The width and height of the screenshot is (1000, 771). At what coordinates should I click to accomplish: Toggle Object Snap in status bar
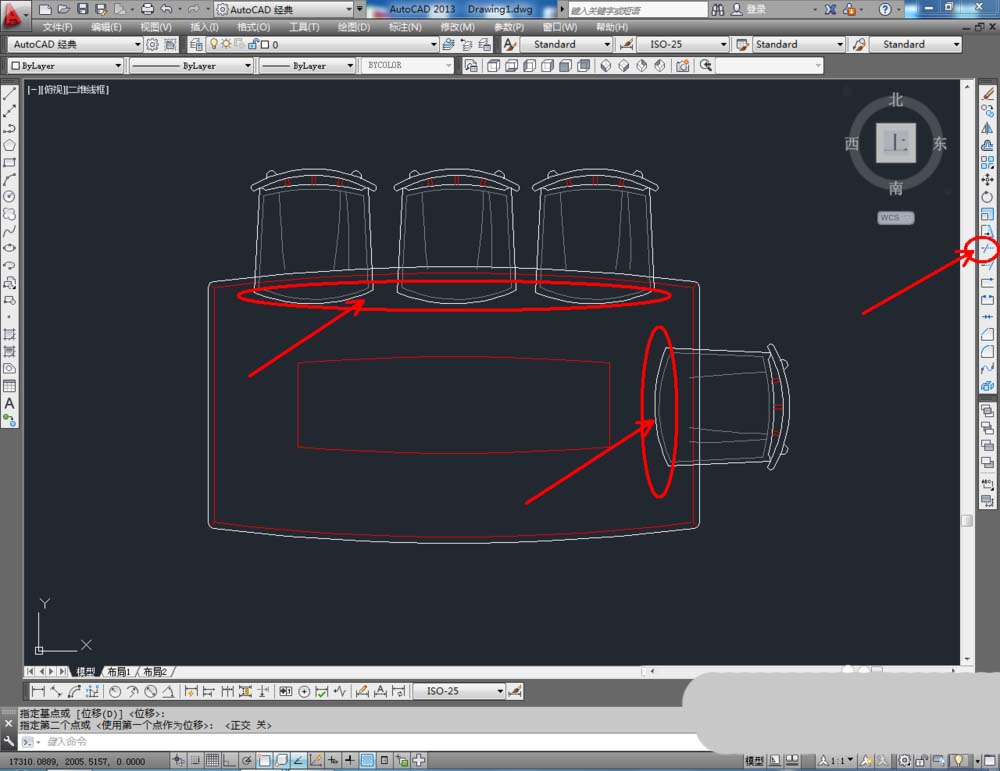[264, 760]
